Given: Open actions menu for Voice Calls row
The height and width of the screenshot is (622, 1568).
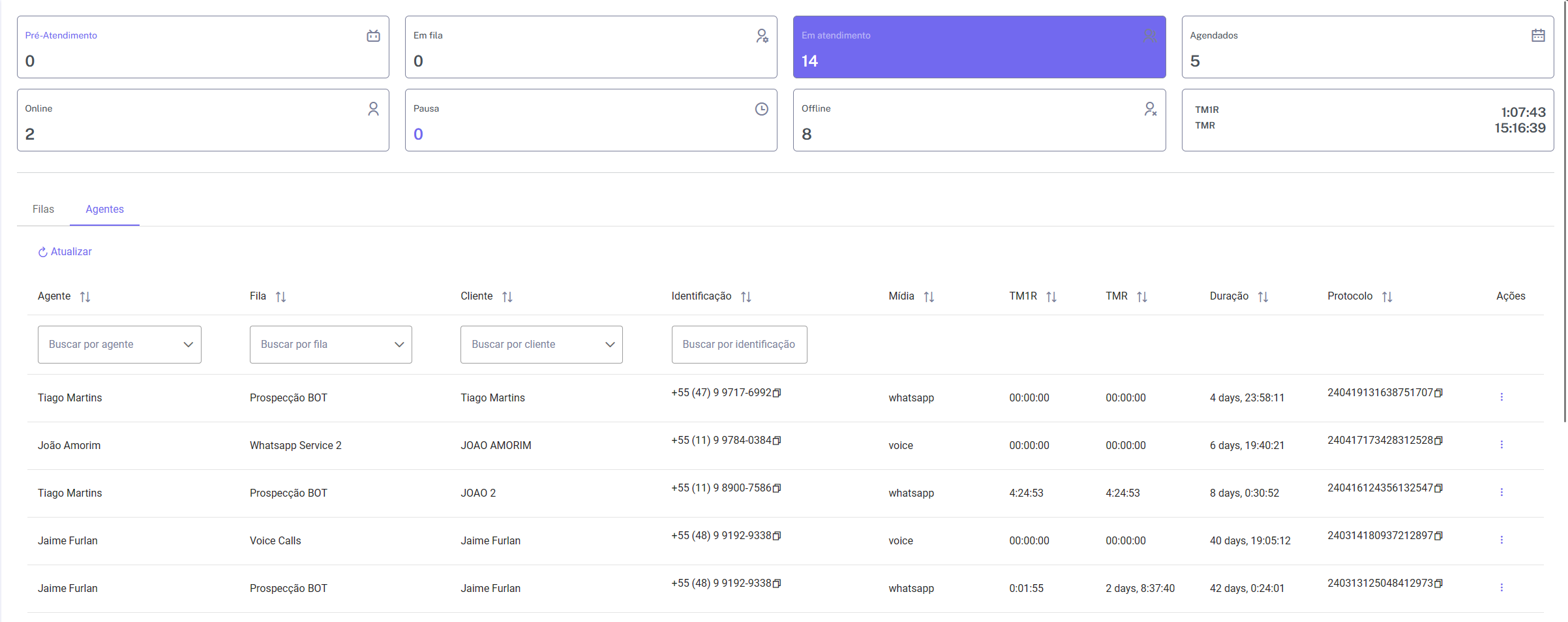Looking at the screenshot, I should point(1501,540).
